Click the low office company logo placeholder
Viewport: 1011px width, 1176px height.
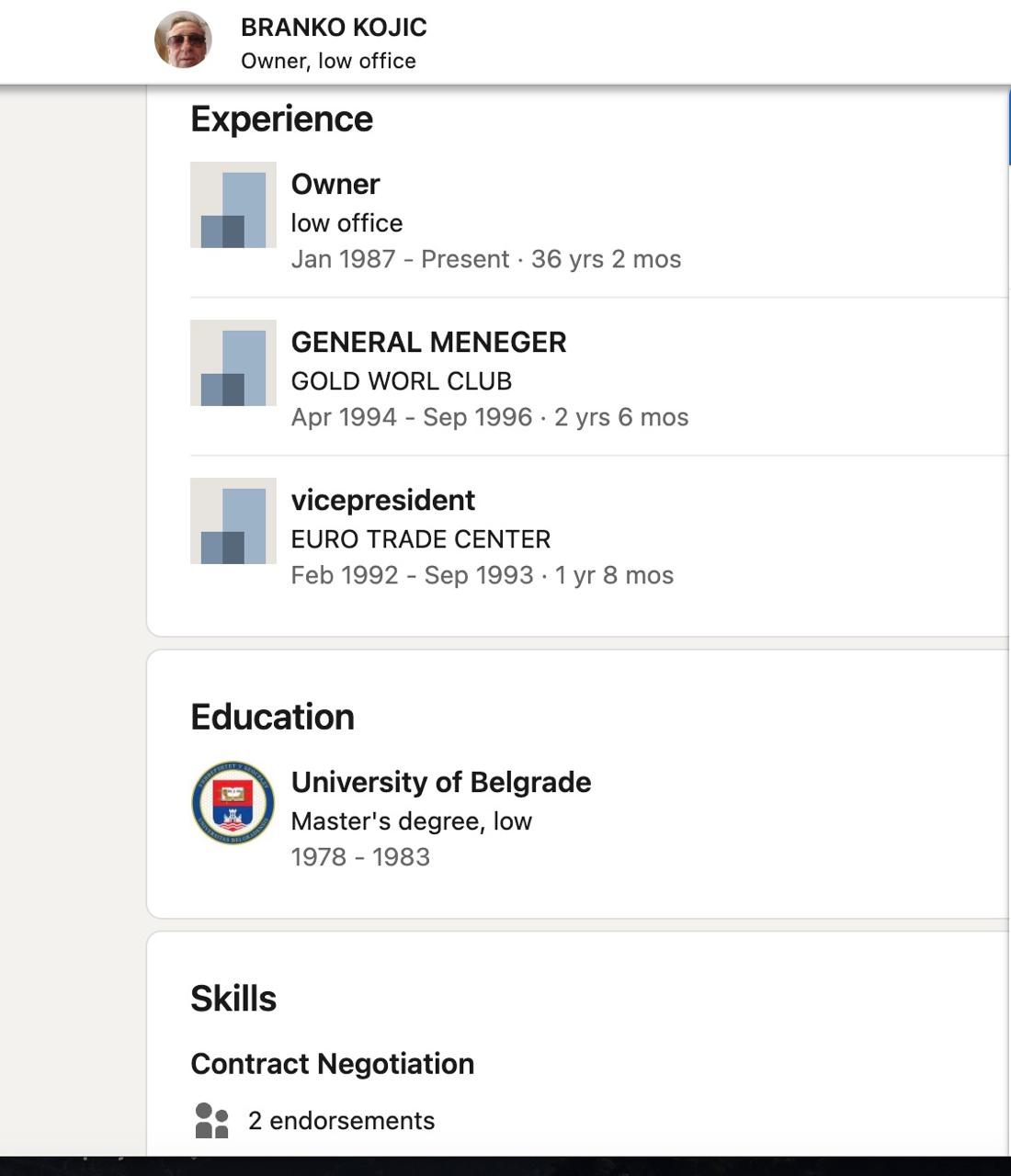pos(233,205)
